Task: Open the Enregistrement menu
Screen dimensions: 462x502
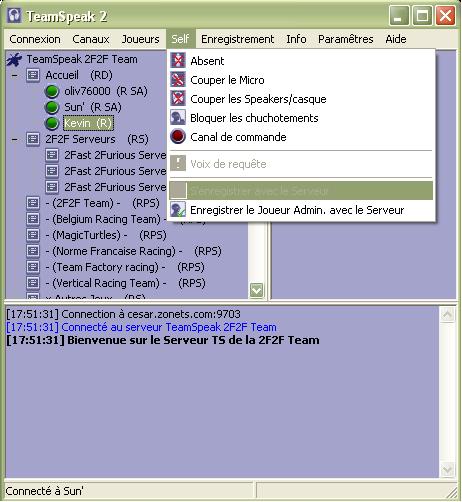Action: coord(237,39)
